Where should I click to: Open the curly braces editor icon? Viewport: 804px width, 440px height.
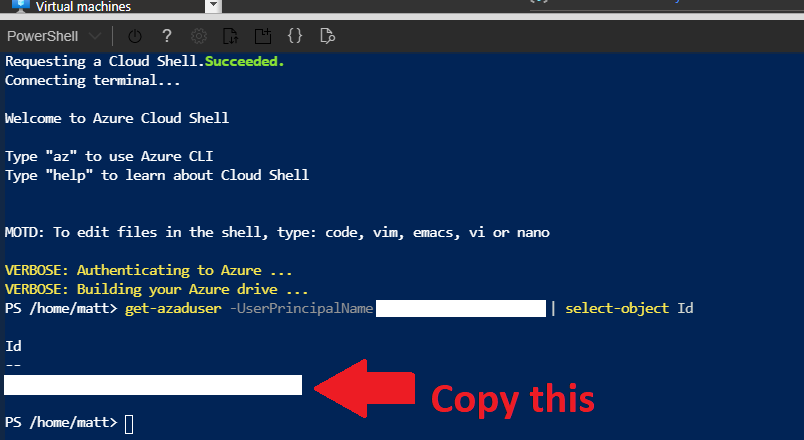pos(295,36)
